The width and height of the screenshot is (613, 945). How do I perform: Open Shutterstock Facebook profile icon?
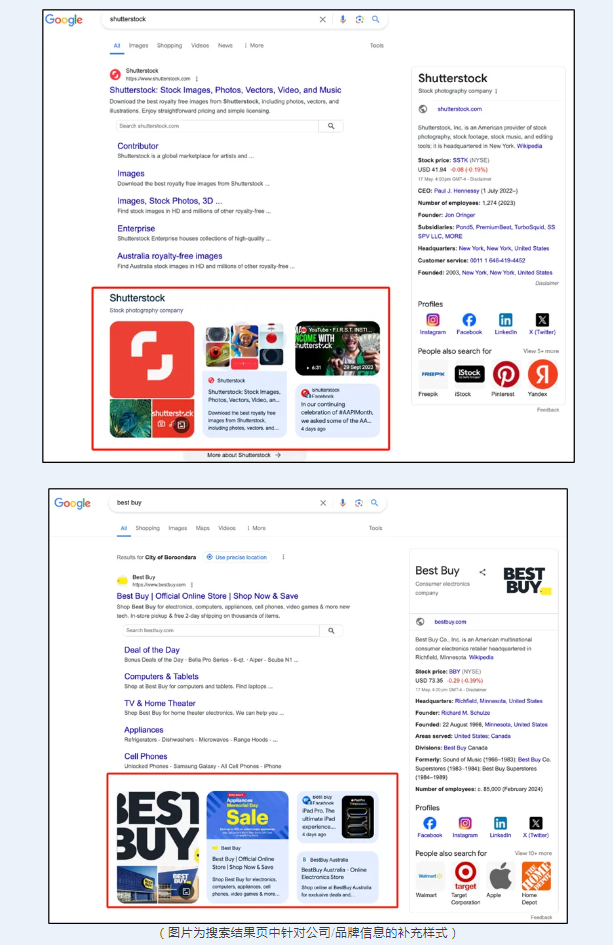point(469,320)
